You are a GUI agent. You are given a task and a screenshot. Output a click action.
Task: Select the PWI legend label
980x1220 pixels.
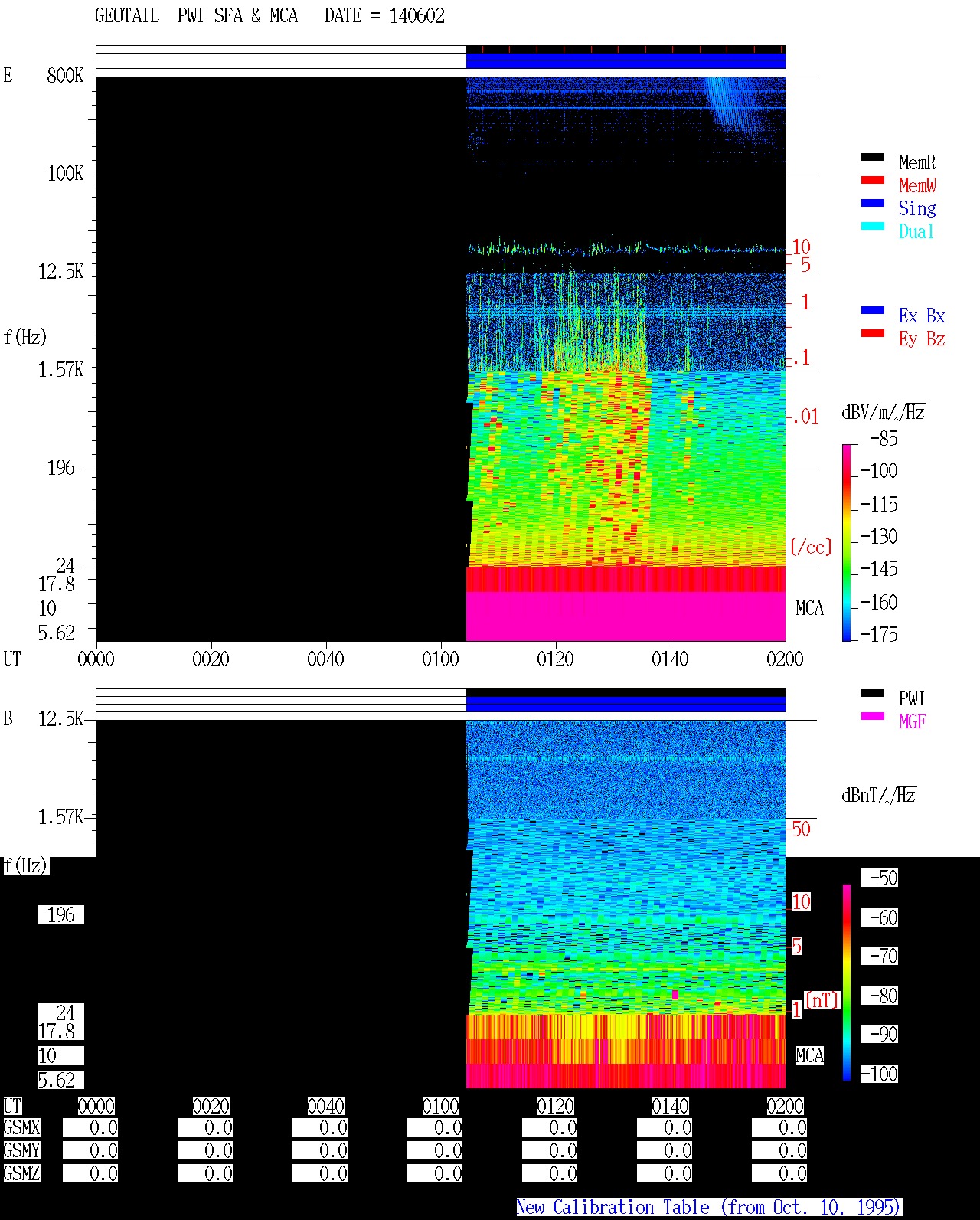[x=912, y=698]
